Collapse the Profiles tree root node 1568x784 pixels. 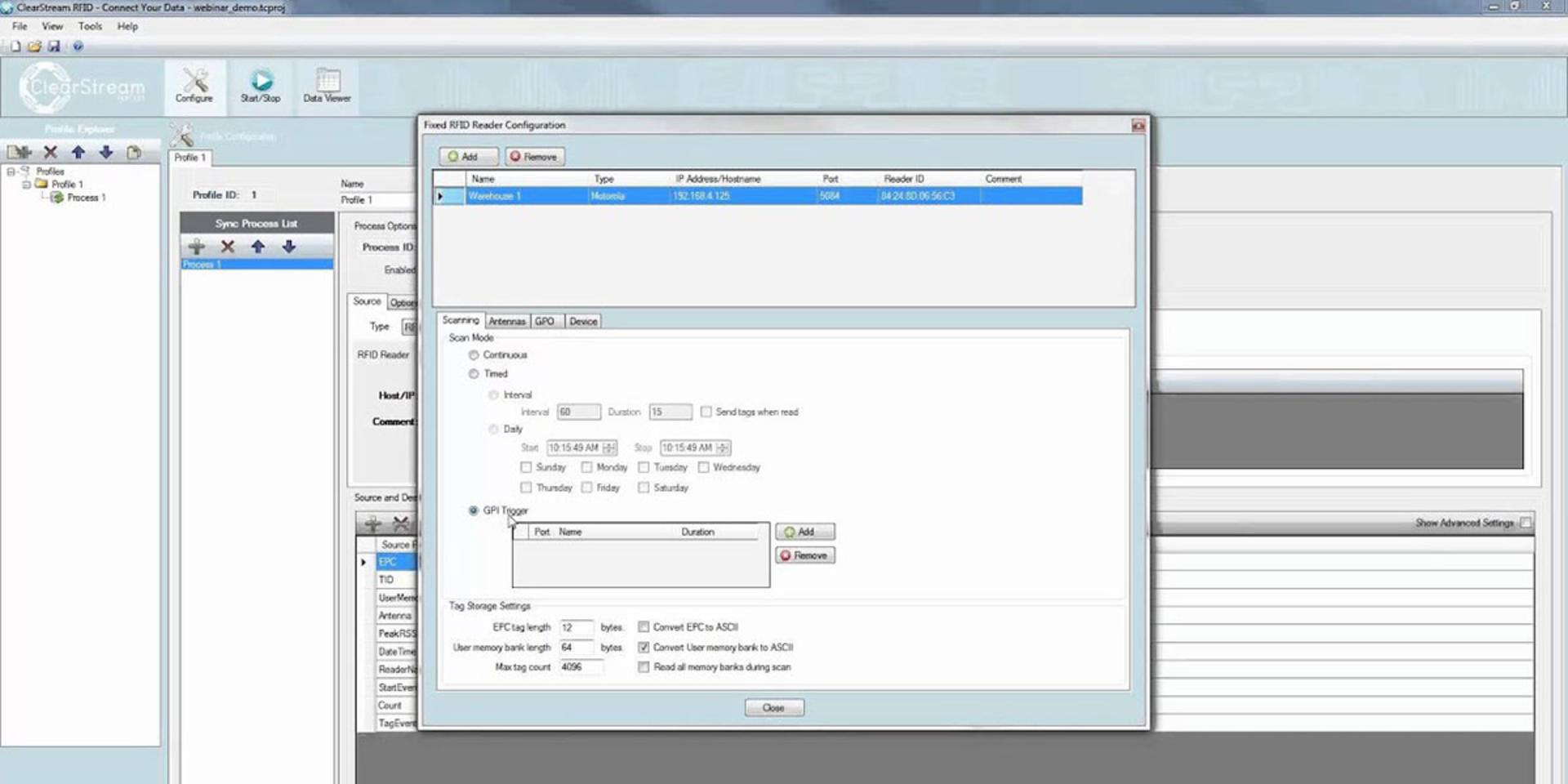(11, 171)
